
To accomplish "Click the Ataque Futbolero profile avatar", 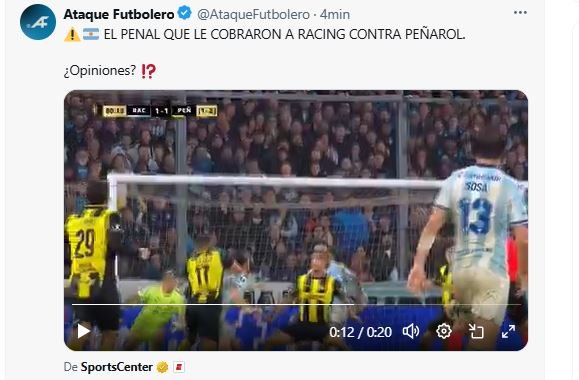I will pos(38,22).
